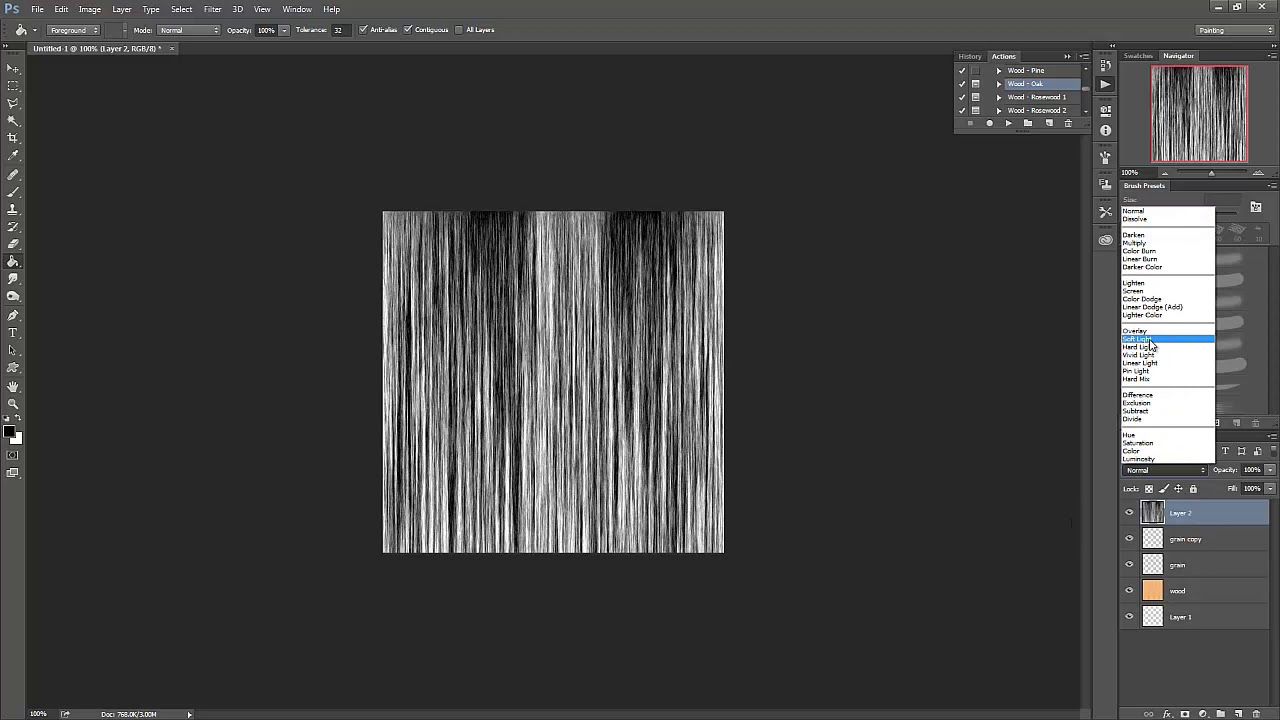This screenshot has height=720, width=1280.
Task: Expand the Wood - Rosewood 2 action
Action: point(998,110)
